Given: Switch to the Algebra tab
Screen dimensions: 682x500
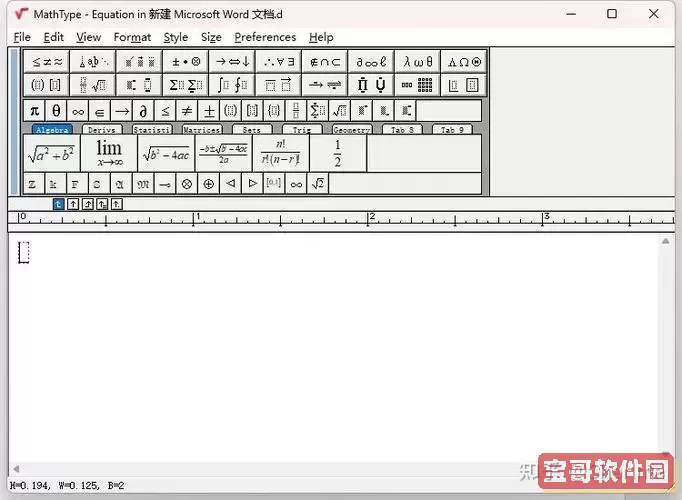Looking at the screenshot, I should (52, 129).
